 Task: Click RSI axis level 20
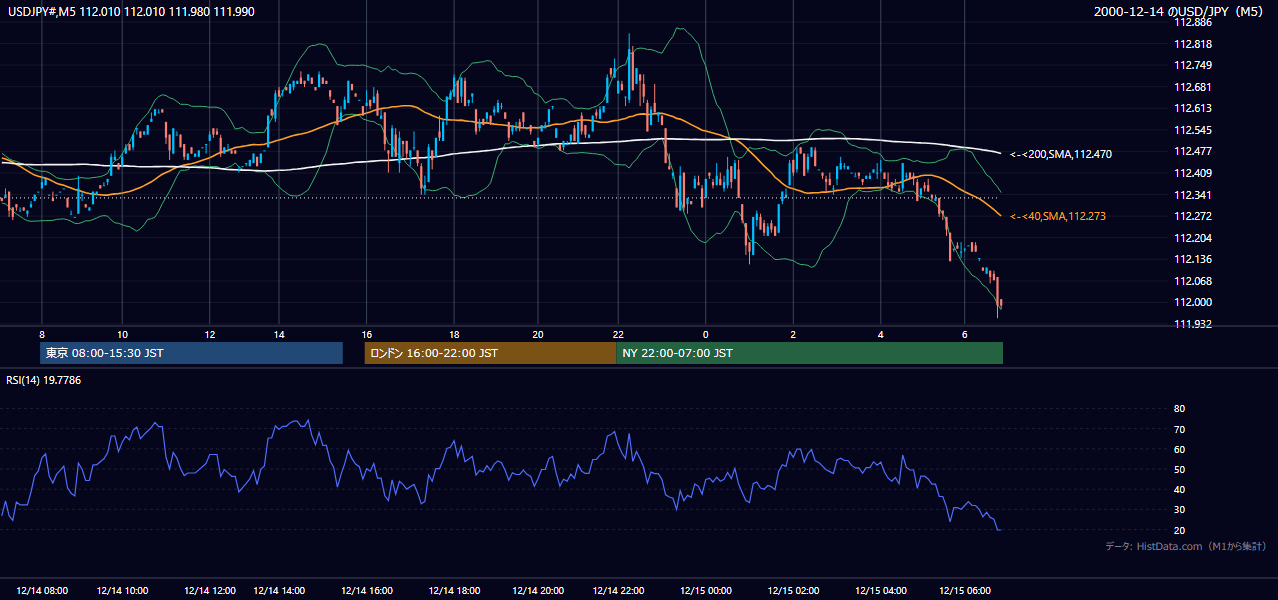[x=1179, y=530]
